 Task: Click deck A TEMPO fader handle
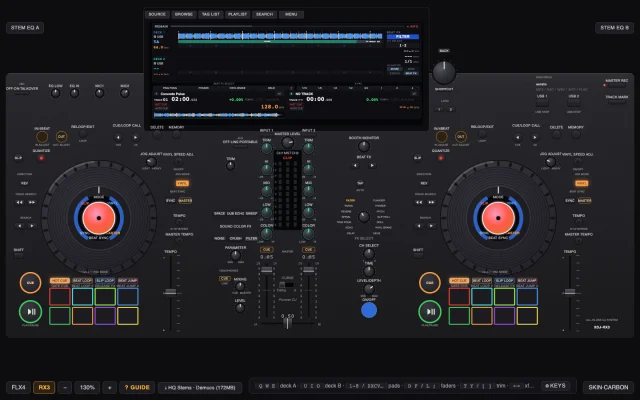coord(170,292)
